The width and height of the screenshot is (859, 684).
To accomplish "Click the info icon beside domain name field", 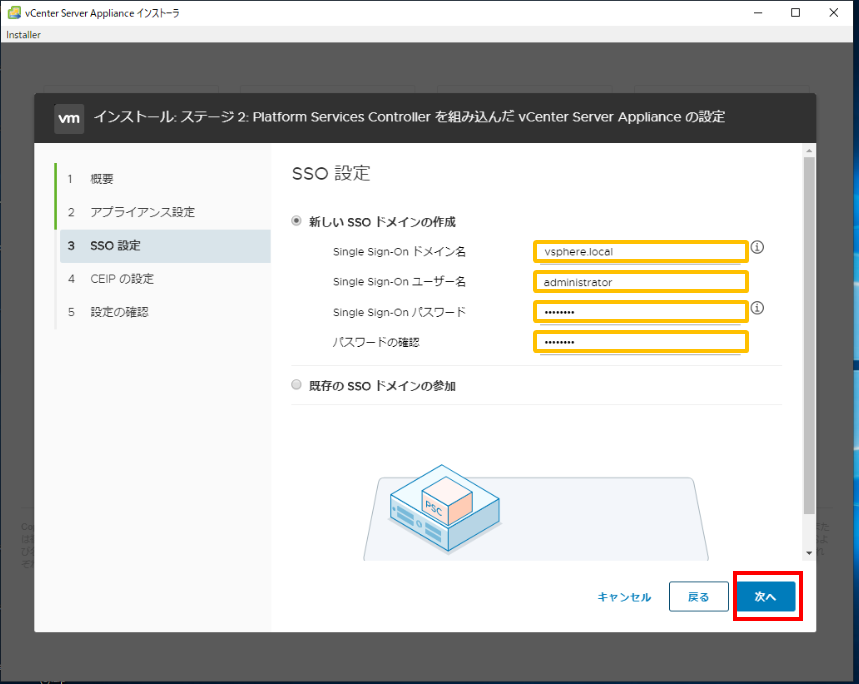I will [757, 247].
